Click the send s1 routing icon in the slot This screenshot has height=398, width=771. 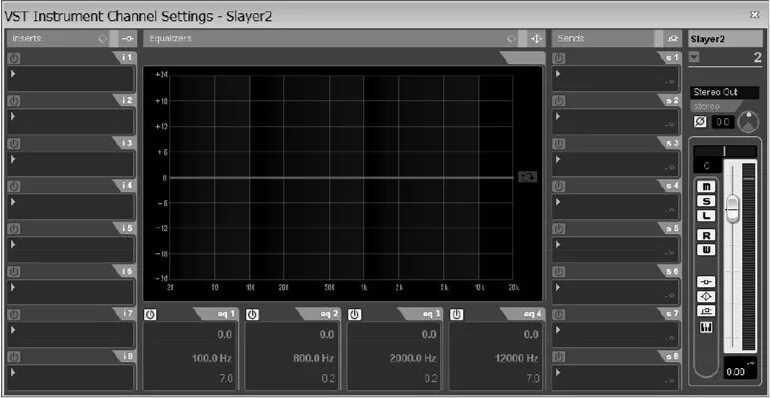tap(669, 82)
